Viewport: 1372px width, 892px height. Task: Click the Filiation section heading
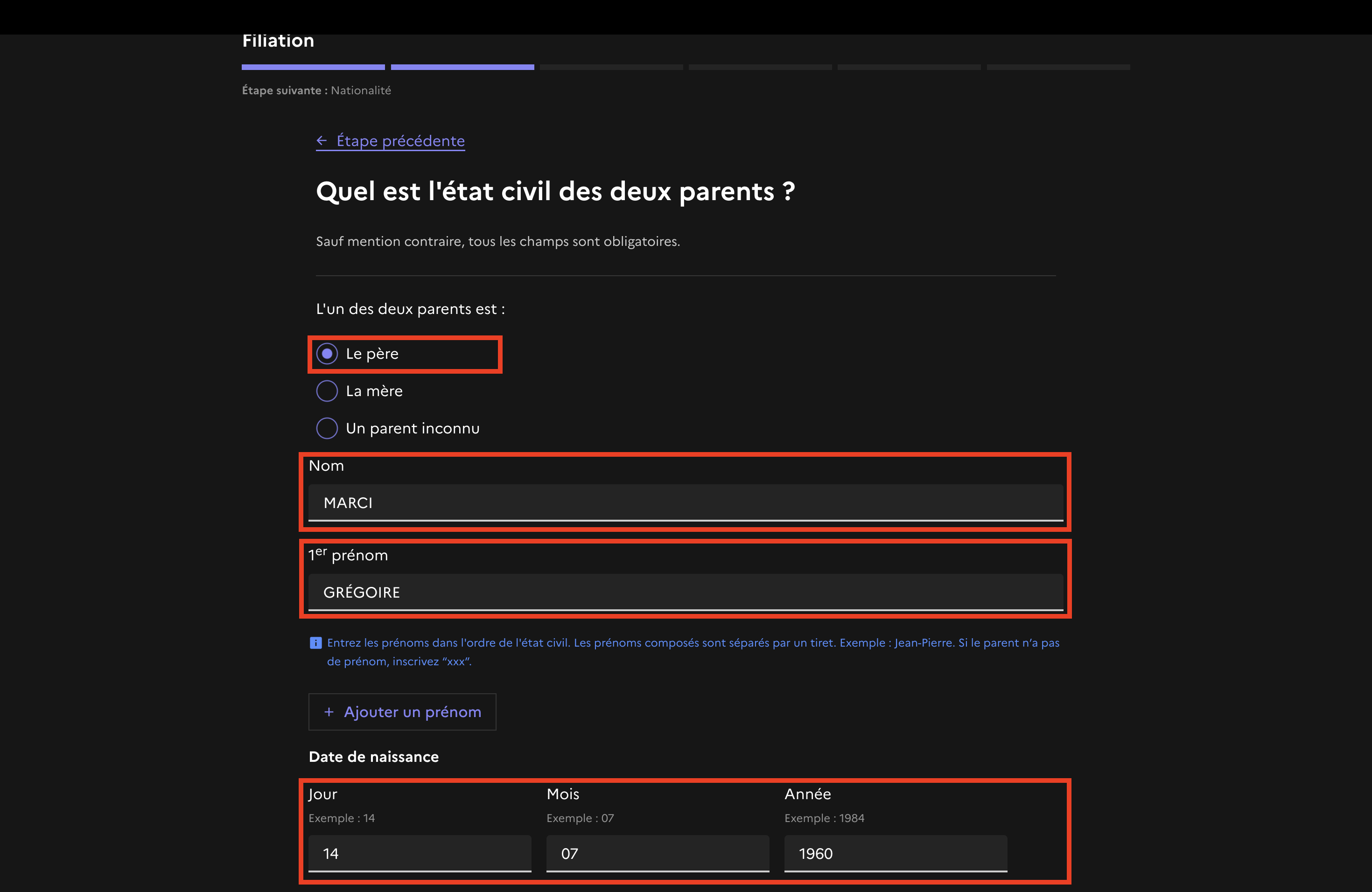pos(278,40)
